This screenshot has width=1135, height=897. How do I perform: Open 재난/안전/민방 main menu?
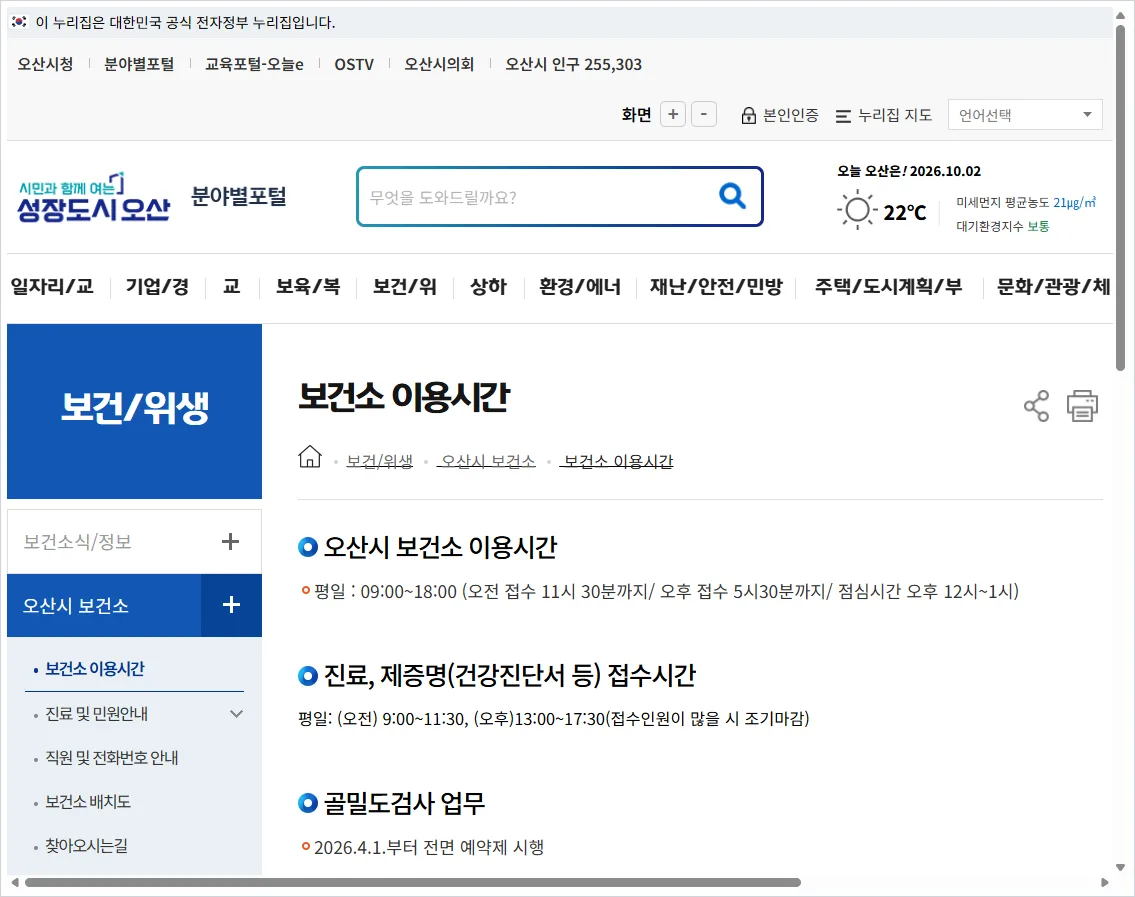point(716,287)
